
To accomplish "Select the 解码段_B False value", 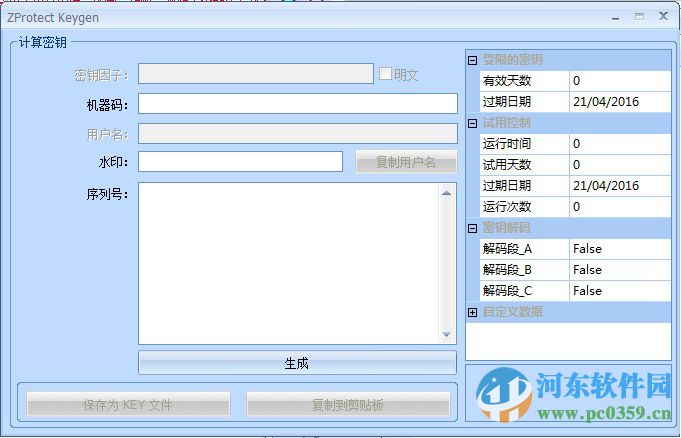I will [x=620, y=270].
